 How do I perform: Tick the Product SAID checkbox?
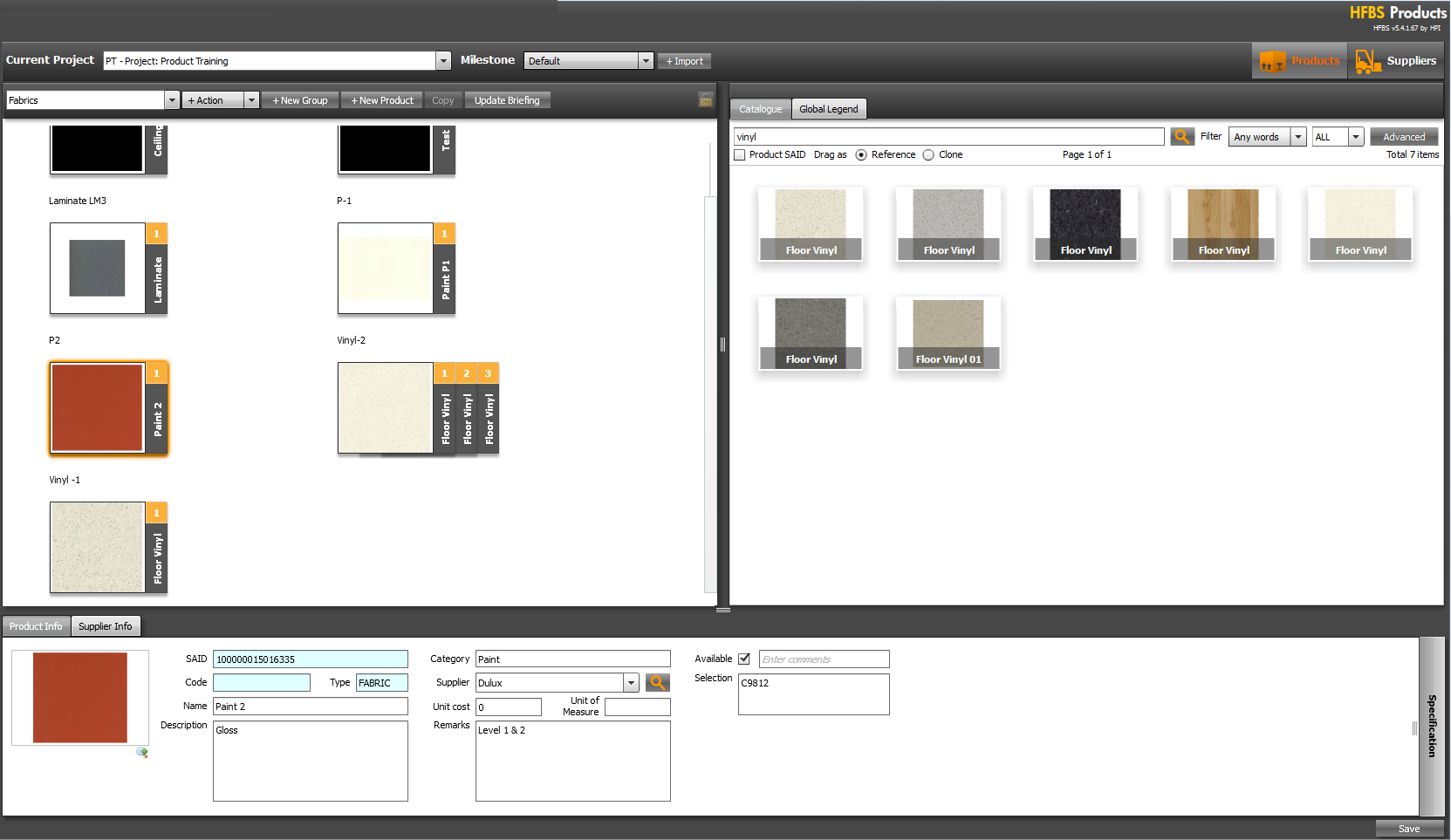pyautogui.click(x=740, y=154)
